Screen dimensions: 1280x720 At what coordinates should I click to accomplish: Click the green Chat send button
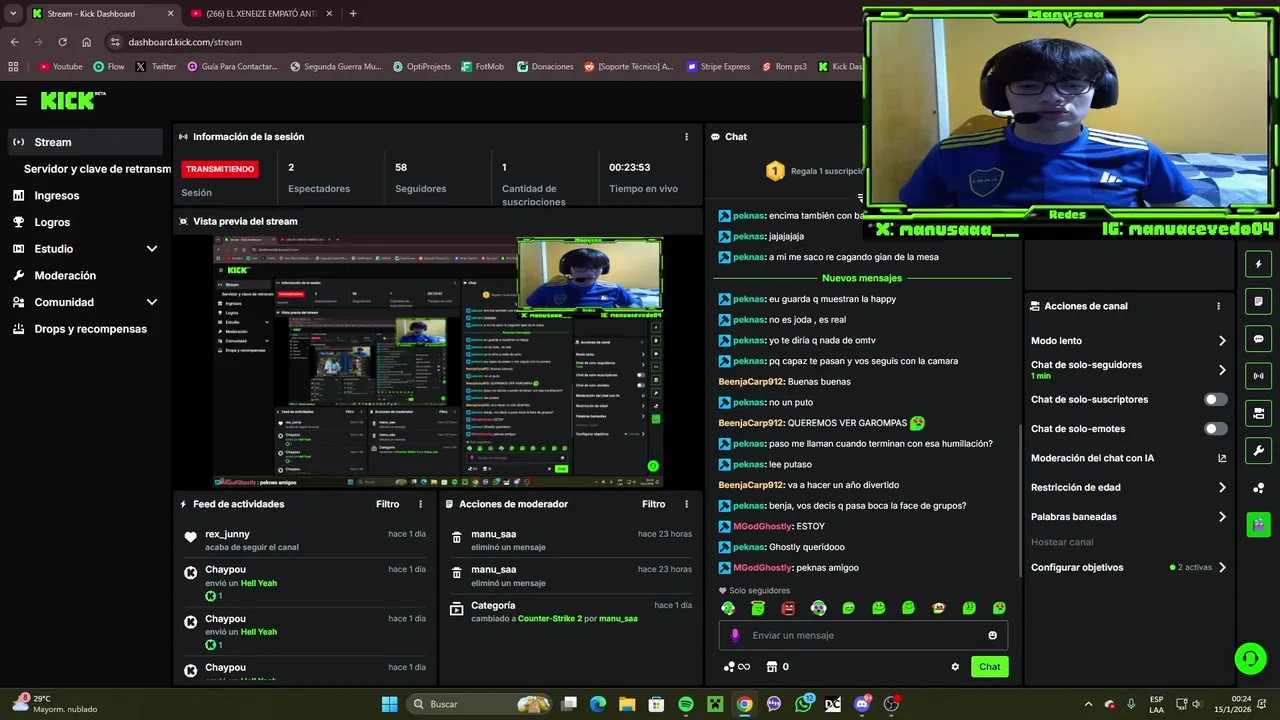pyautogui.click(x=989, y=667)
